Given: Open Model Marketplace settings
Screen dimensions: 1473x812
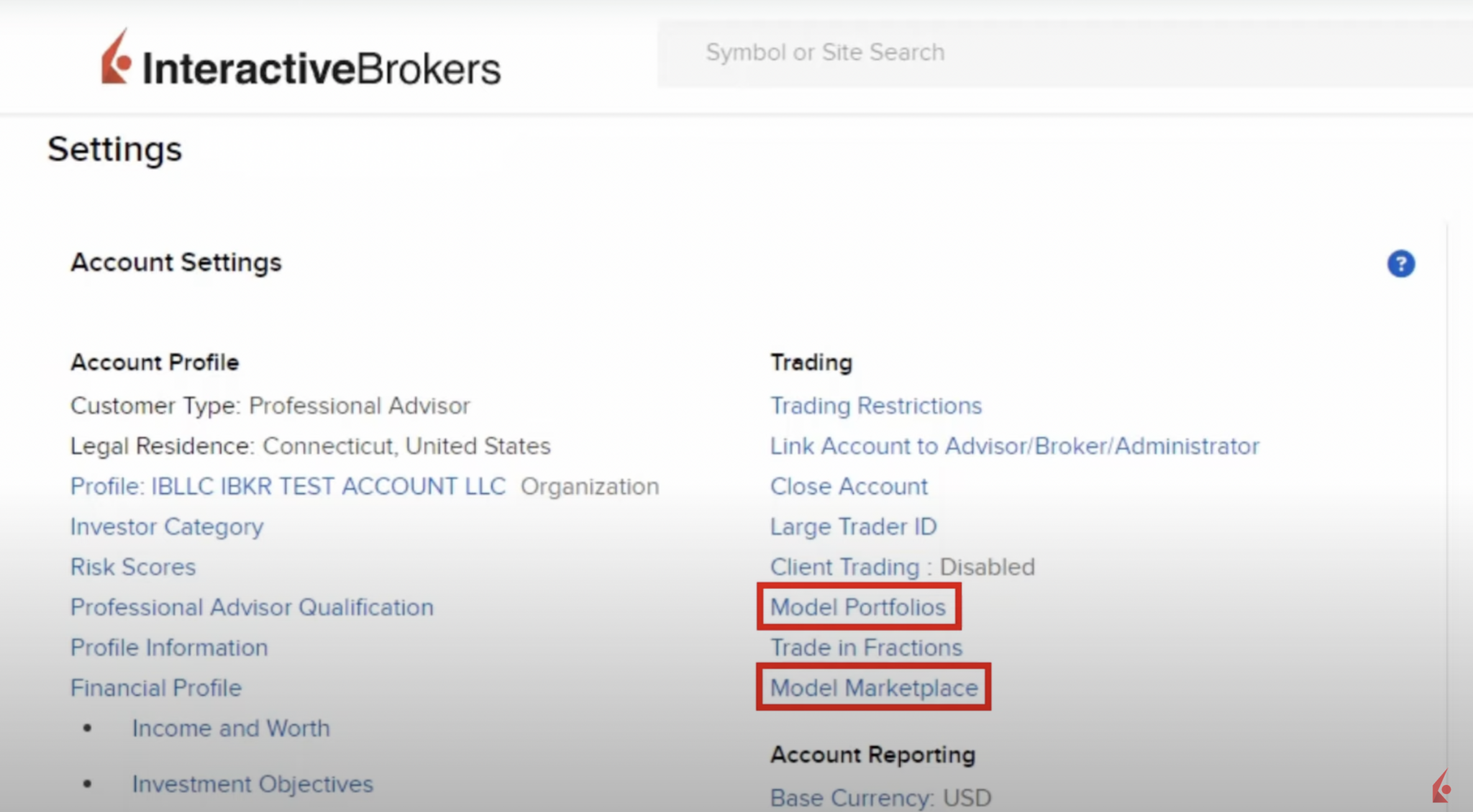Looking at the screenshot, I should [873, 688].
